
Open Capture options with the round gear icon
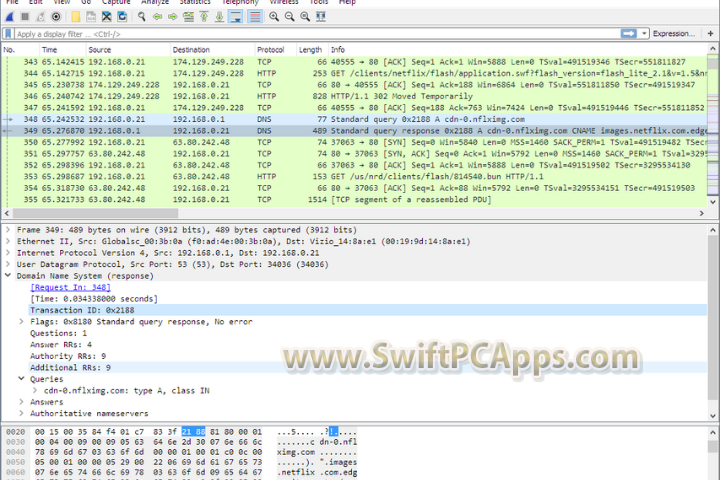(56, 17)
